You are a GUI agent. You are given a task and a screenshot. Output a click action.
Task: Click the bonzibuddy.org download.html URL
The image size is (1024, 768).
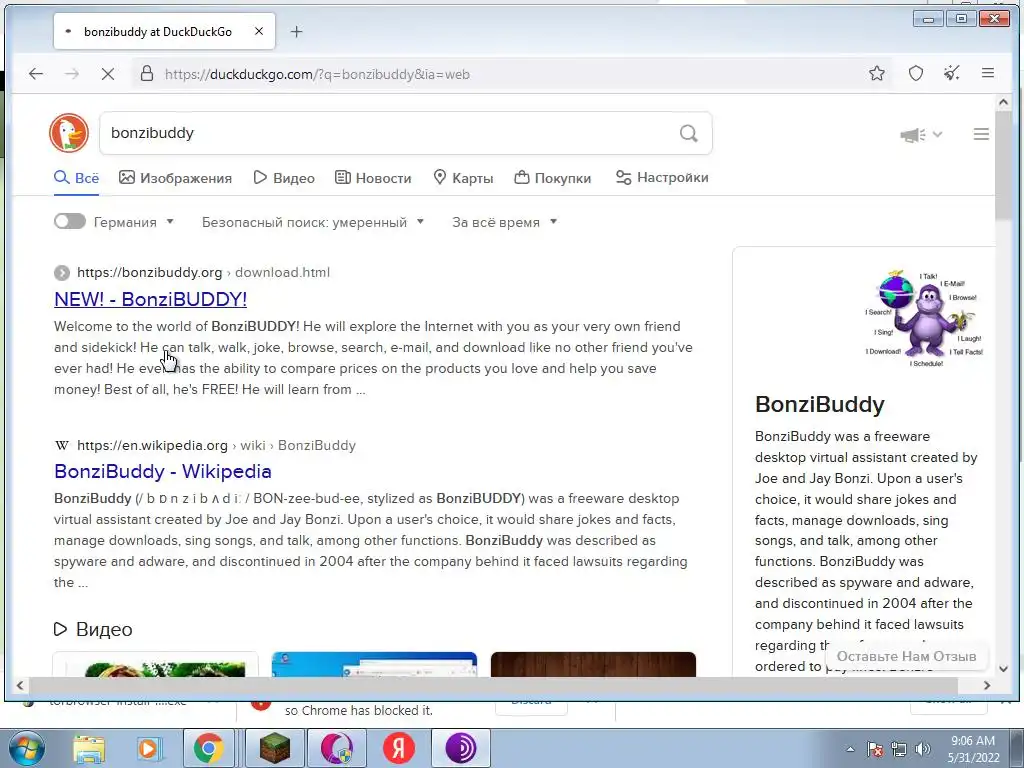203,272
